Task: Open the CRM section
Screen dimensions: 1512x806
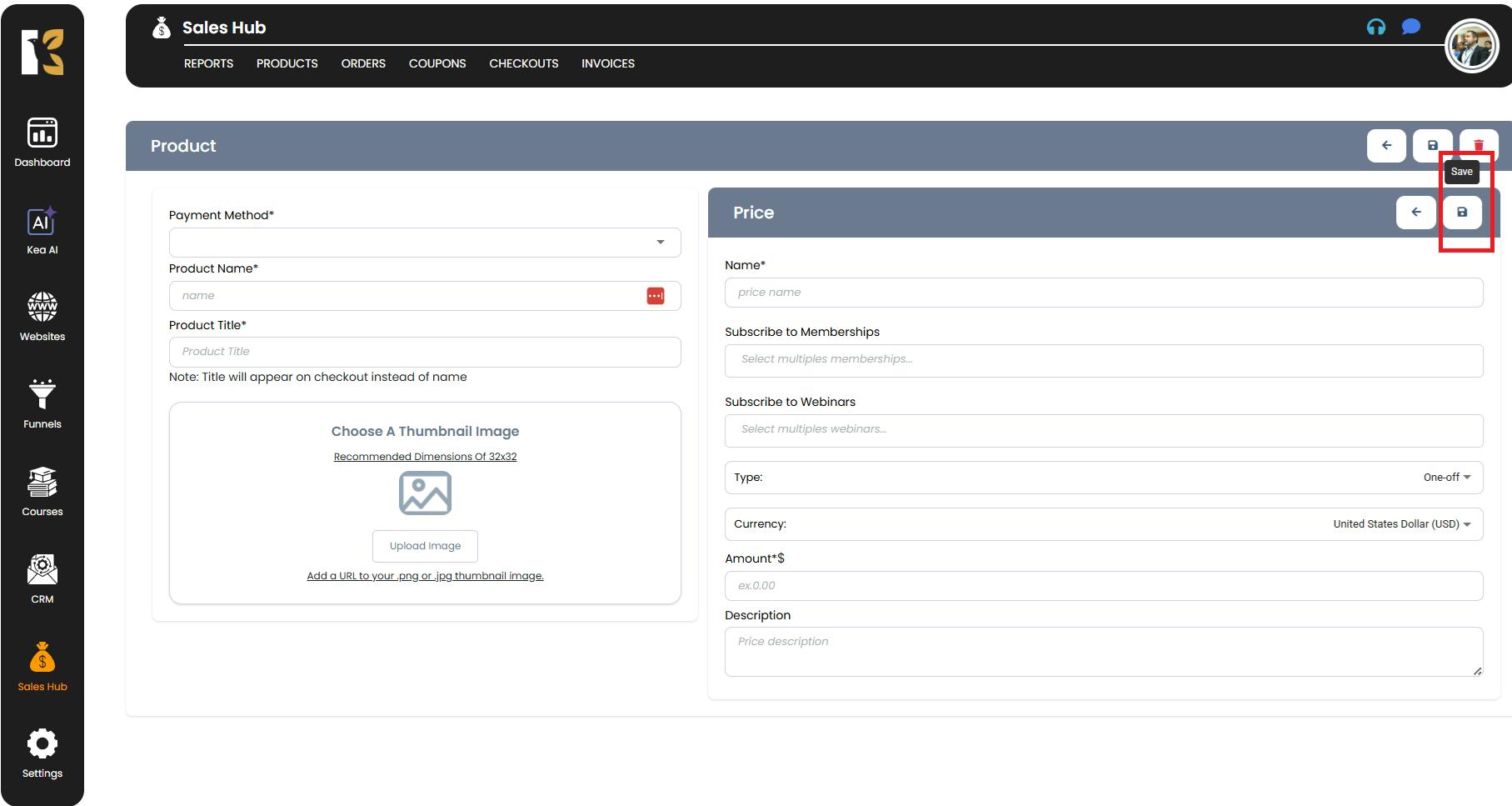Action: (42, 579)
